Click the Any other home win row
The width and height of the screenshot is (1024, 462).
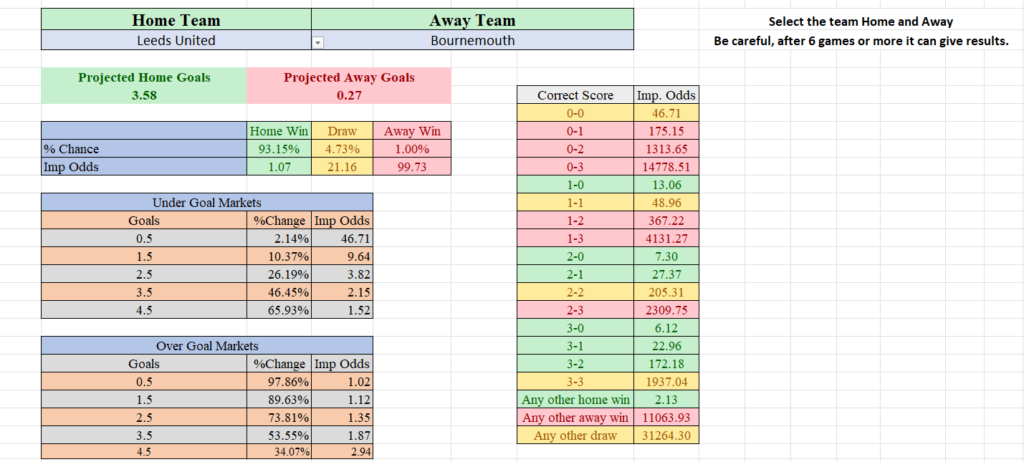point(608,399)
